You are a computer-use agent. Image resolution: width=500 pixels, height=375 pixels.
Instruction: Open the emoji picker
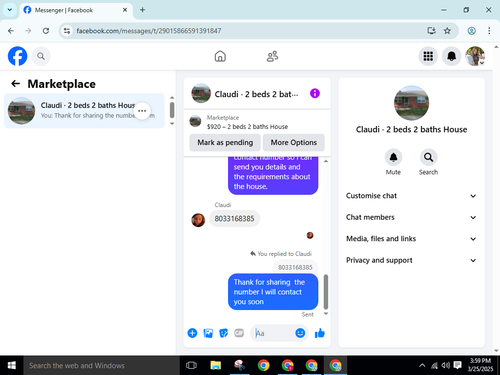300,333
